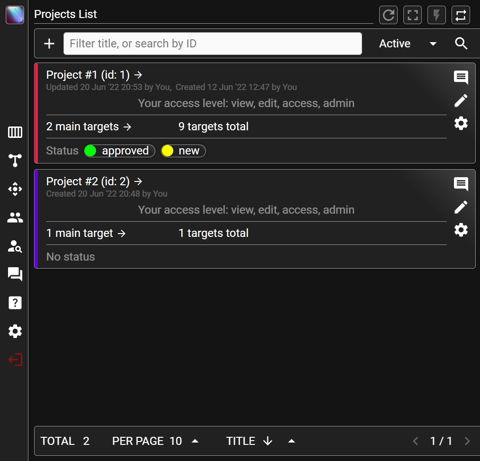Open Project #1 settings gear
This screenshot has width=480, height=461.
(x=461, y=124)
